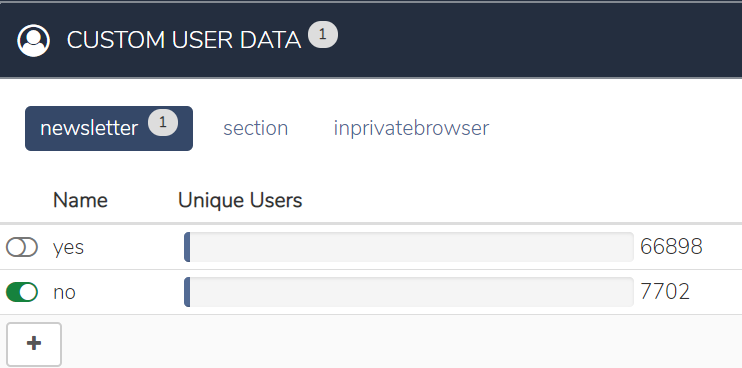Open the newsletter tab
742x368 pixels.
pos(109,128)
